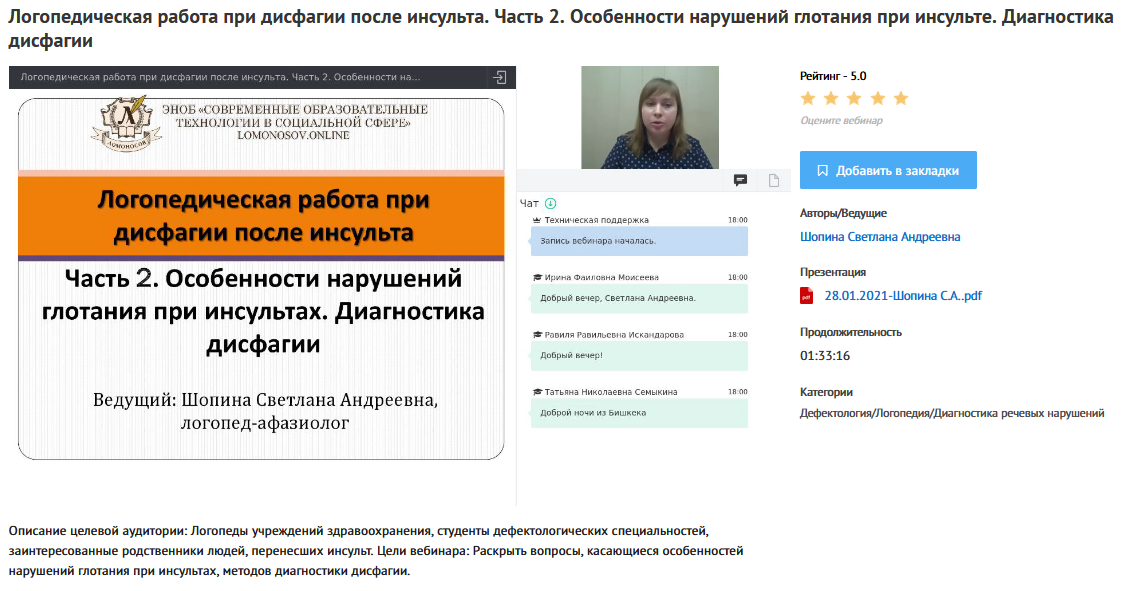Open author link Шопина Светлана Андреевна
This screenshot has width=1145, height=591.
coord(880,237)
